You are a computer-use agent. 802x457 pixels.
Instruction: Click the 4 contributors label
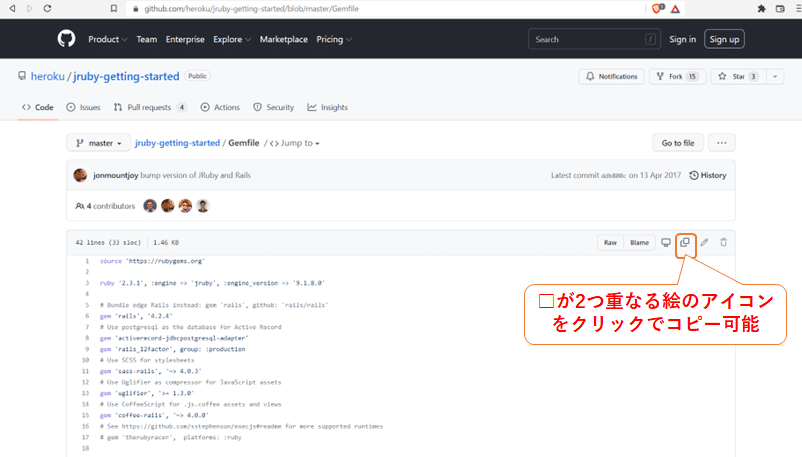105,206
